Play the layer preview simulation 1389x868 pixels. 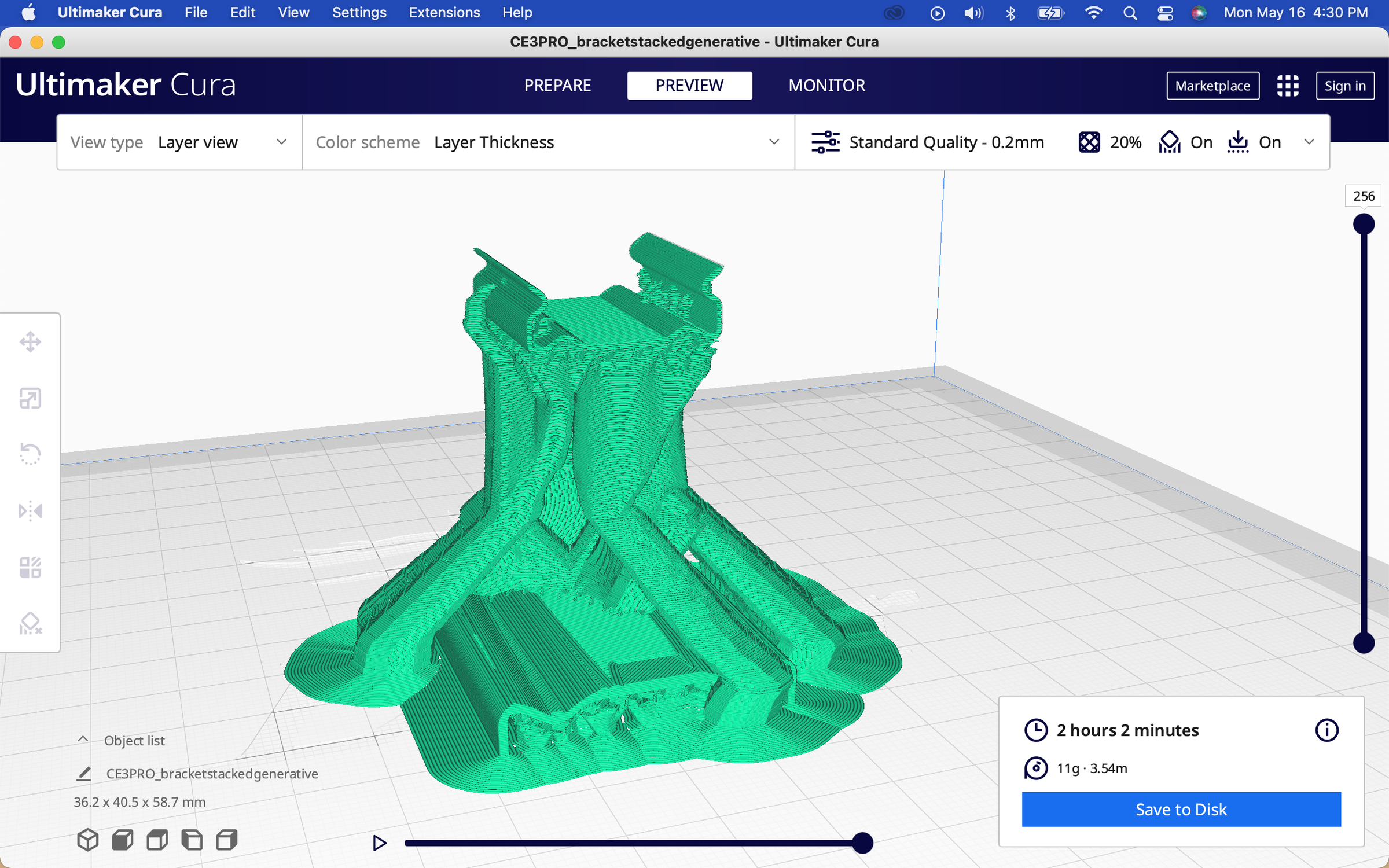[380, 843]
